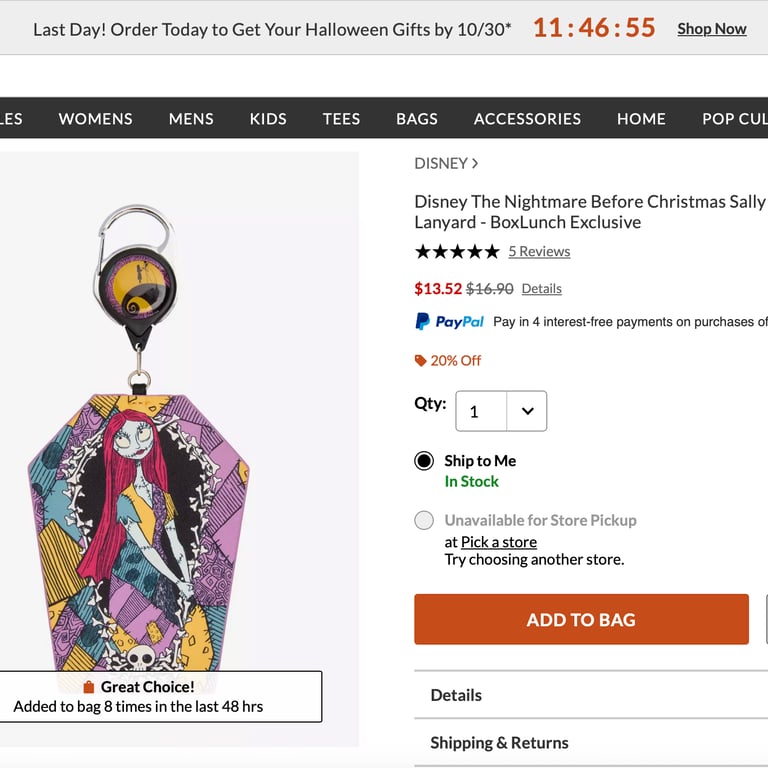The image size is (768, 768).
Task: Click the orange 20% Off tag icon
Action: 421,361
